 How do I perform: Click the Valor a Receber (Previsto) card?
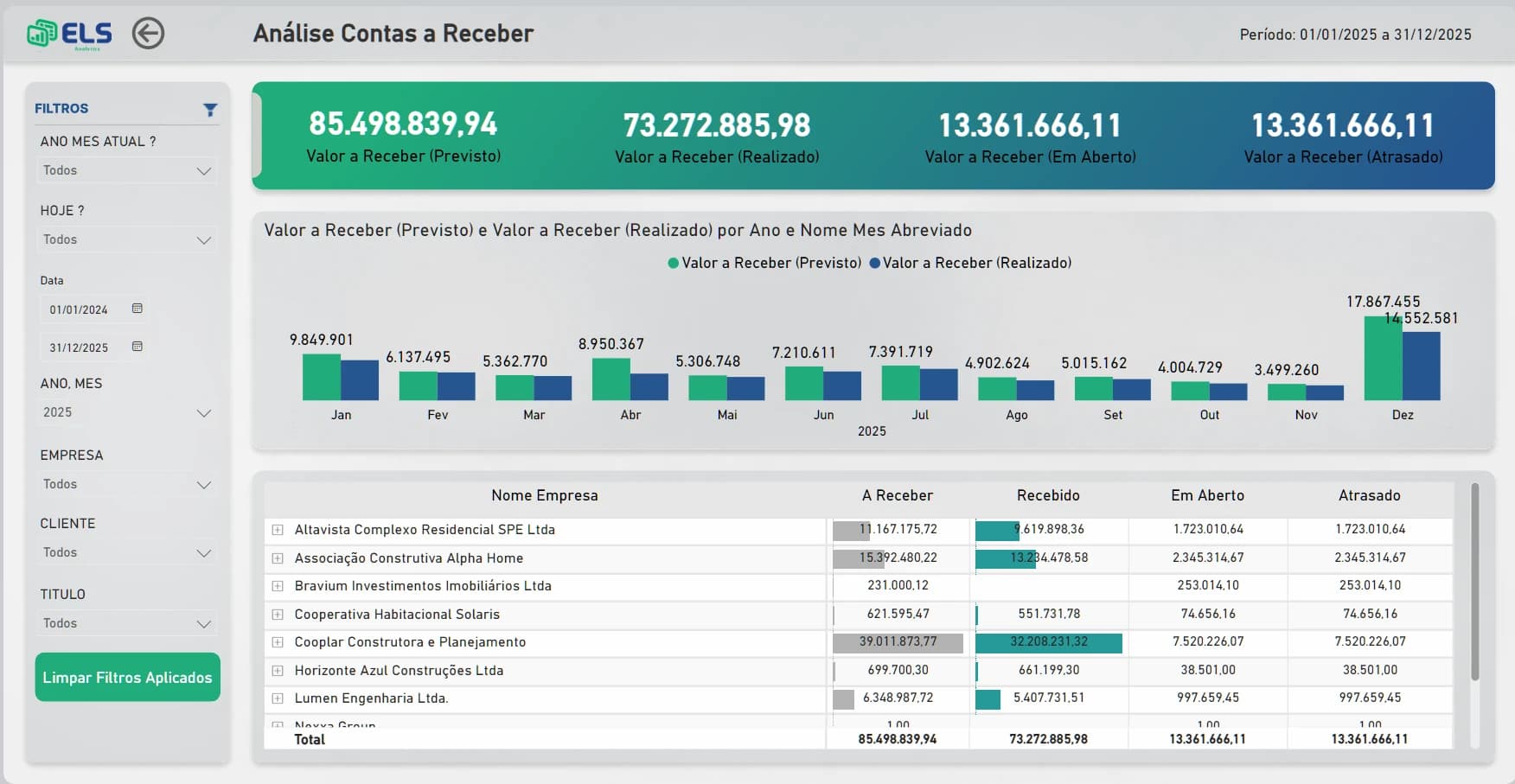pyautogui.click(x=404, y=136)
